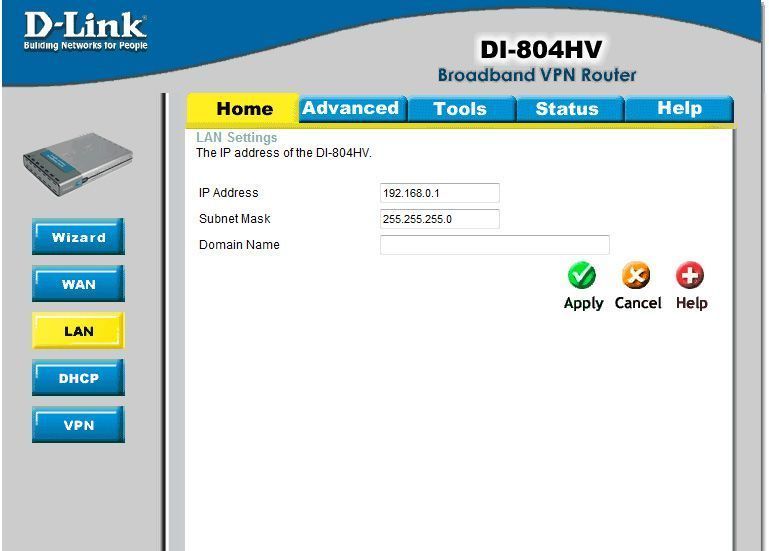
Task: Click the DI-804HV model title
Action: tap(541, 50)
